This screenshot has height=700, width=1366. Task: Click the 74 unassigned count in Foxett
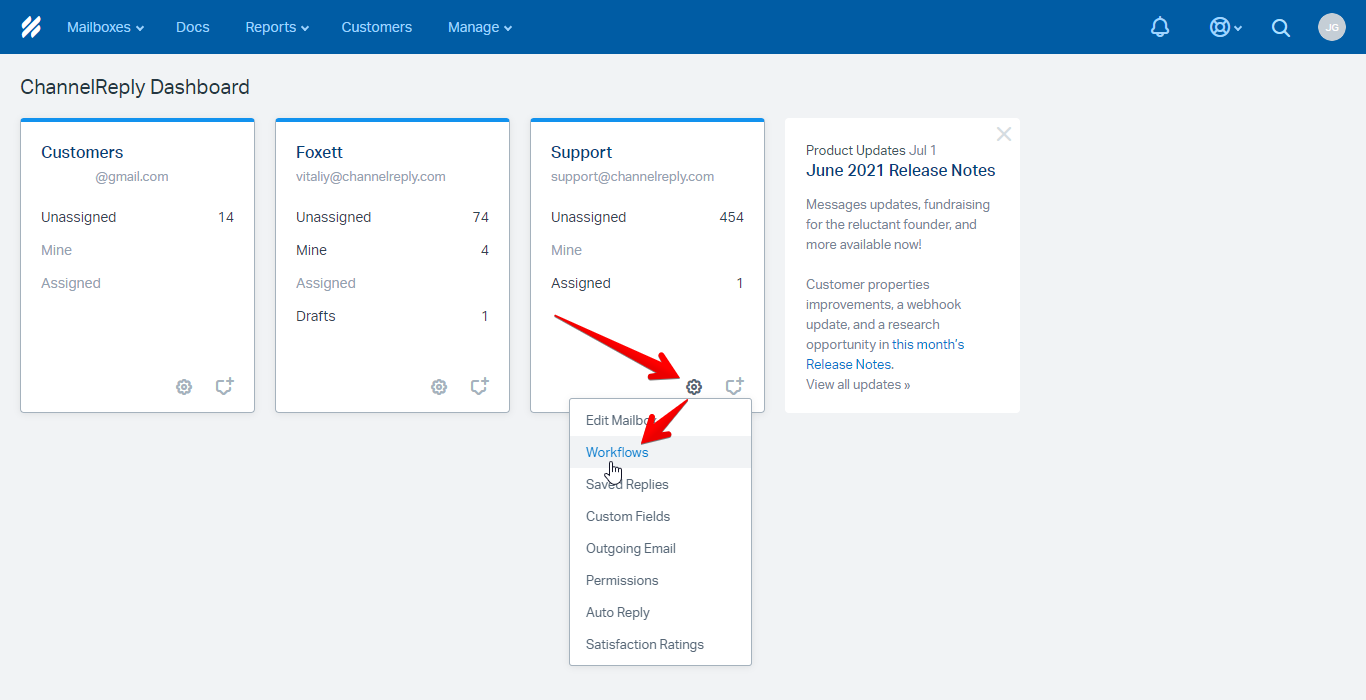[480, 217]
